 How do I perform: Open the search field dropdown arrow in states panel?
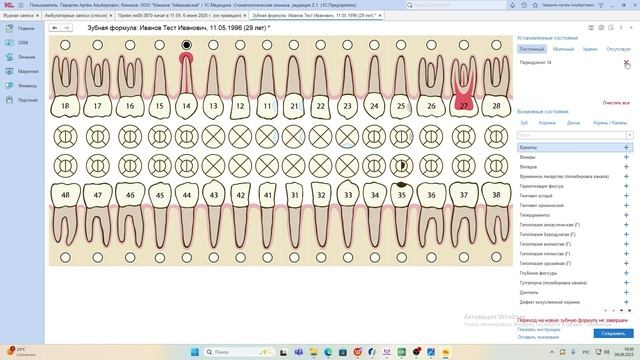click(x=630, y=135)
